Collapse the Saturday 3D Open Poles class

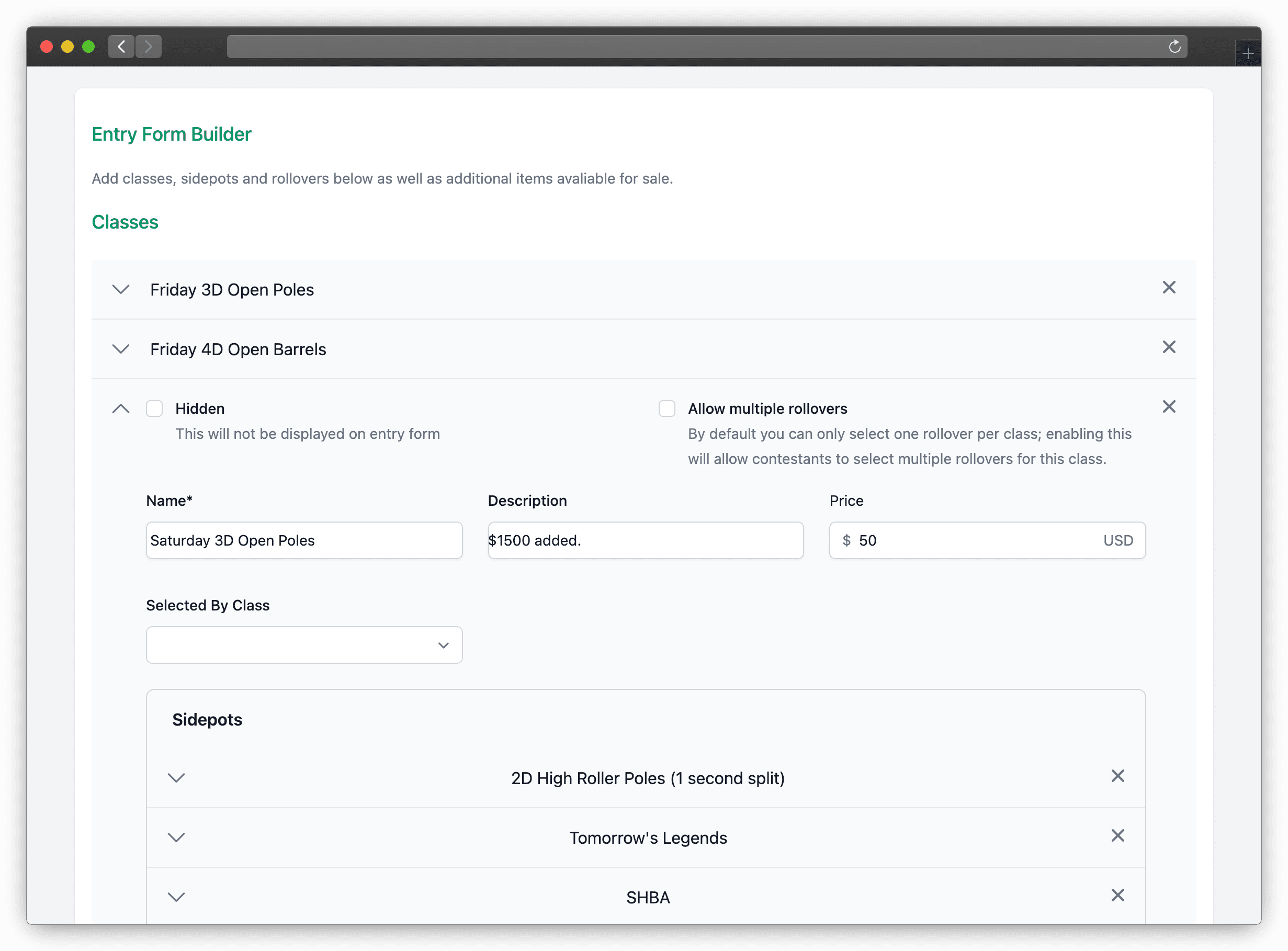pyautogui.click(x=121, y=409)
